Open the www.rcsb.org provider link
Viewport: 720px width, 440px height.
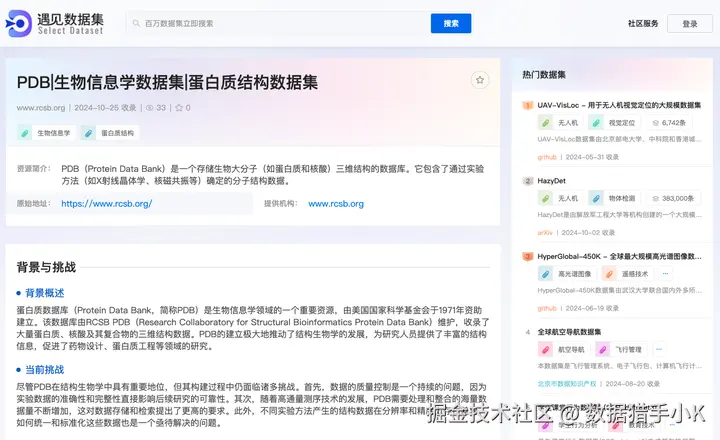[336, 203]
